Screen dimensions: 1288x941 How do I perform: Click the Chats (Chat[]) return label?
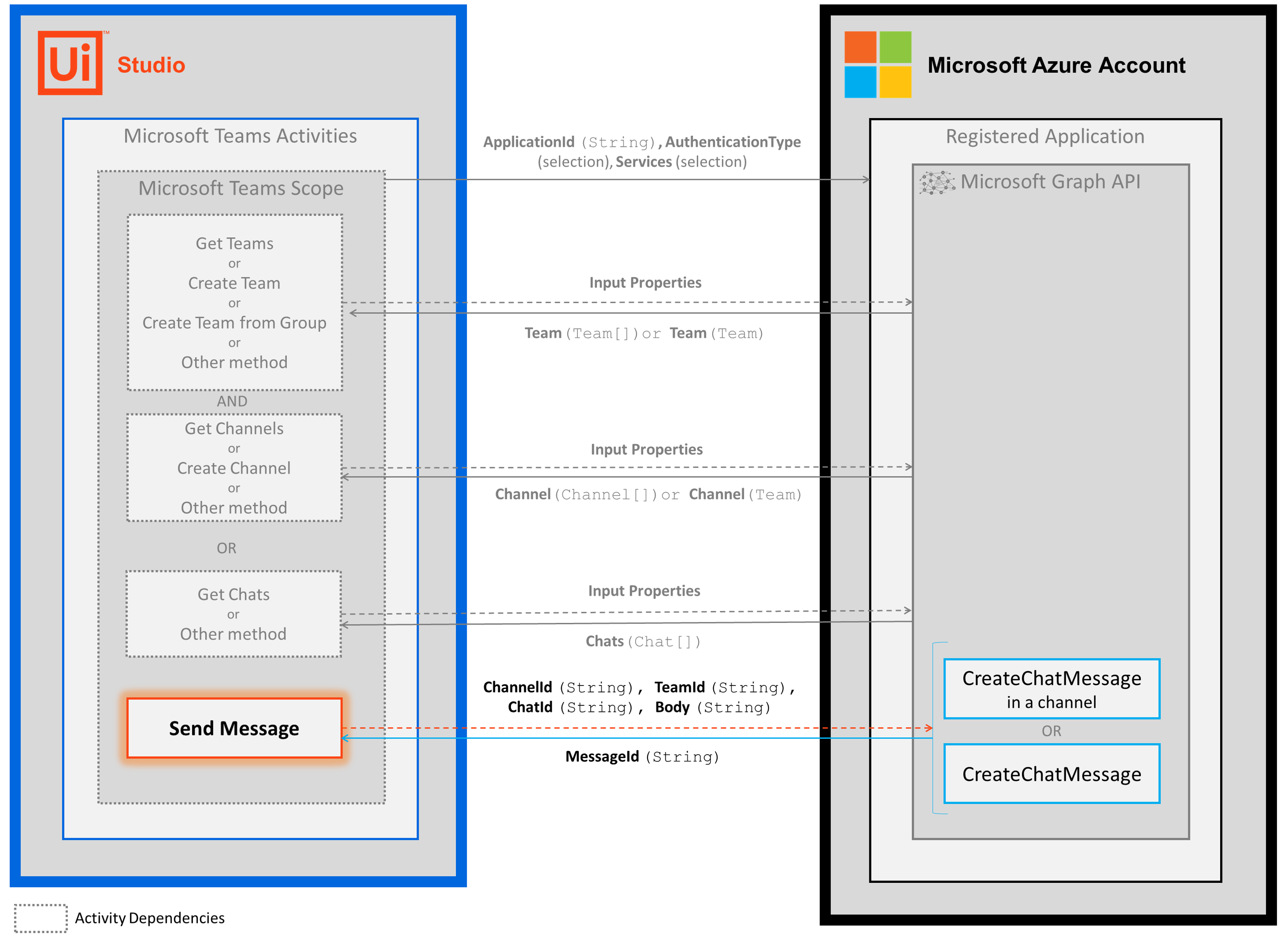click(643, 642)
